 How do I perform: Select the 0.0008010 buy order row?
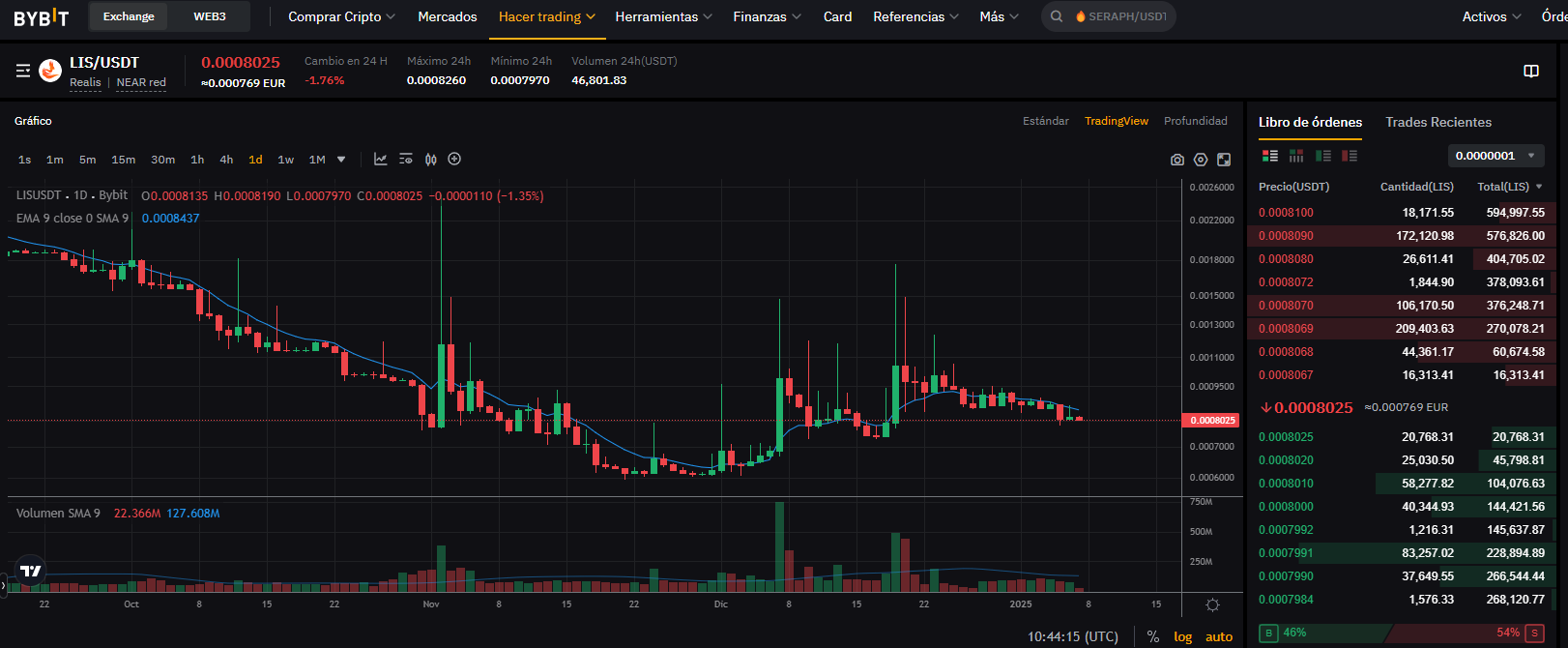click(1402, 484)
